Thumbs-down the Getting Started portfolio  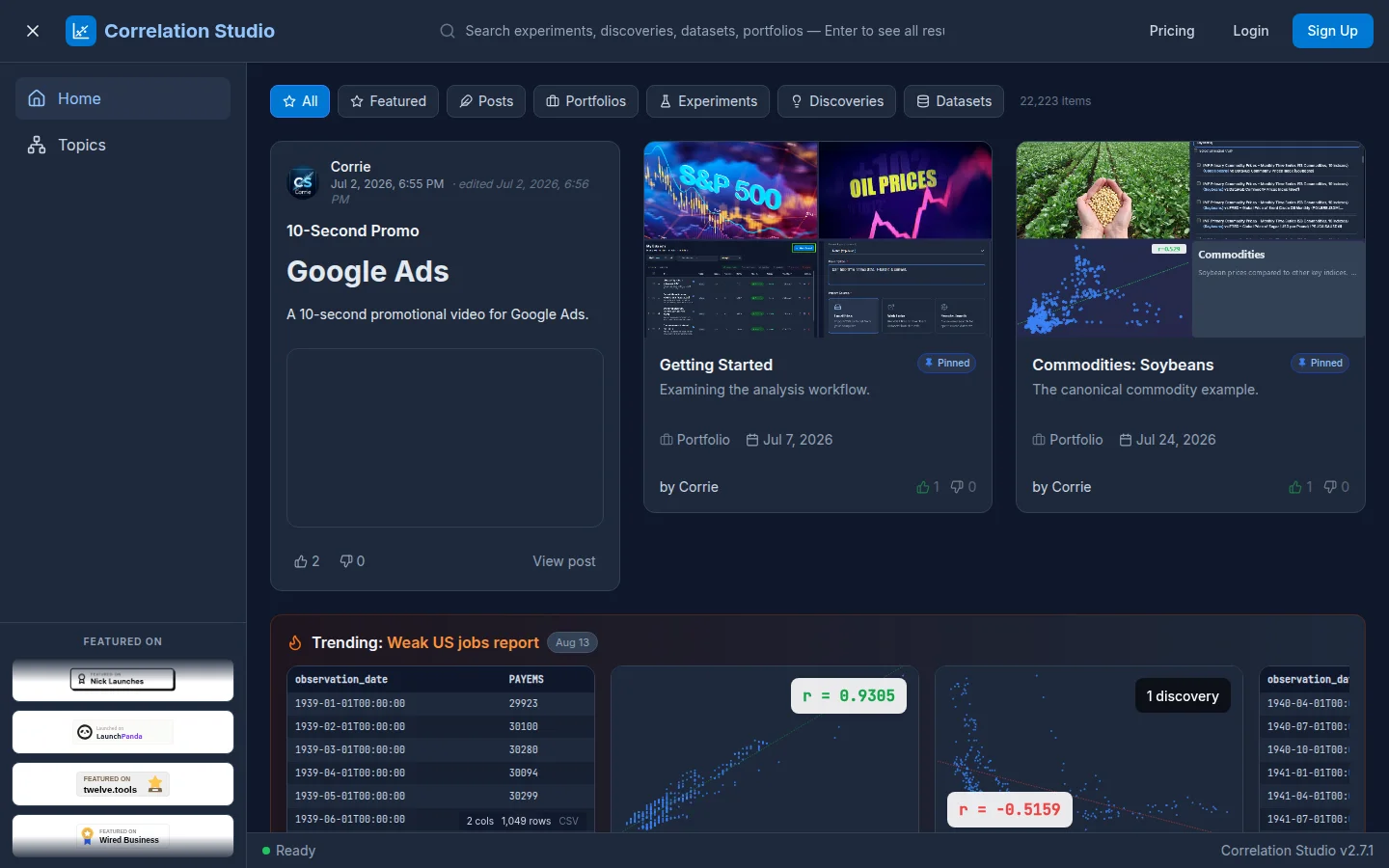click(x=963, y=487)
